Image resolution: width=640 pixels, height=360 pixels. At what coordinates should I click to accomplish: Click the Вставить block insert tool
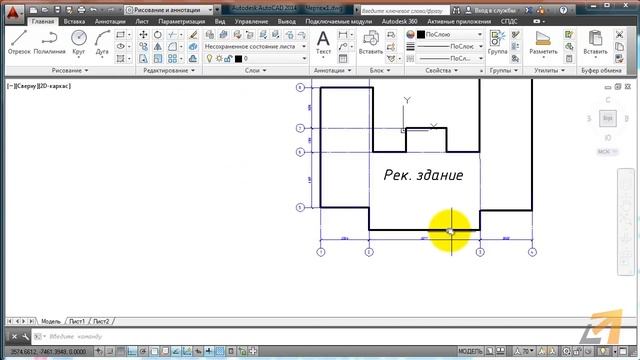(x=371, y=42)
